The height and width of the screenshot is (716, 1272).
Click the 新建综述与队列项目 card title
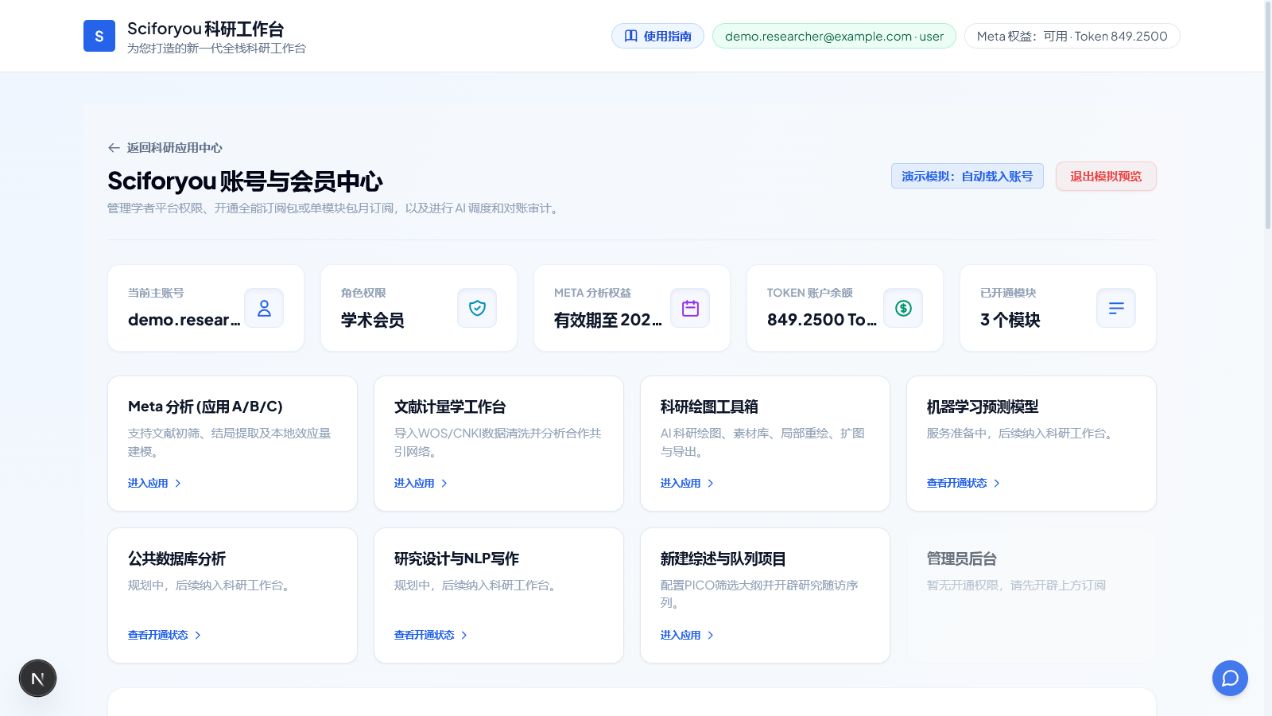tap(723, 559)
